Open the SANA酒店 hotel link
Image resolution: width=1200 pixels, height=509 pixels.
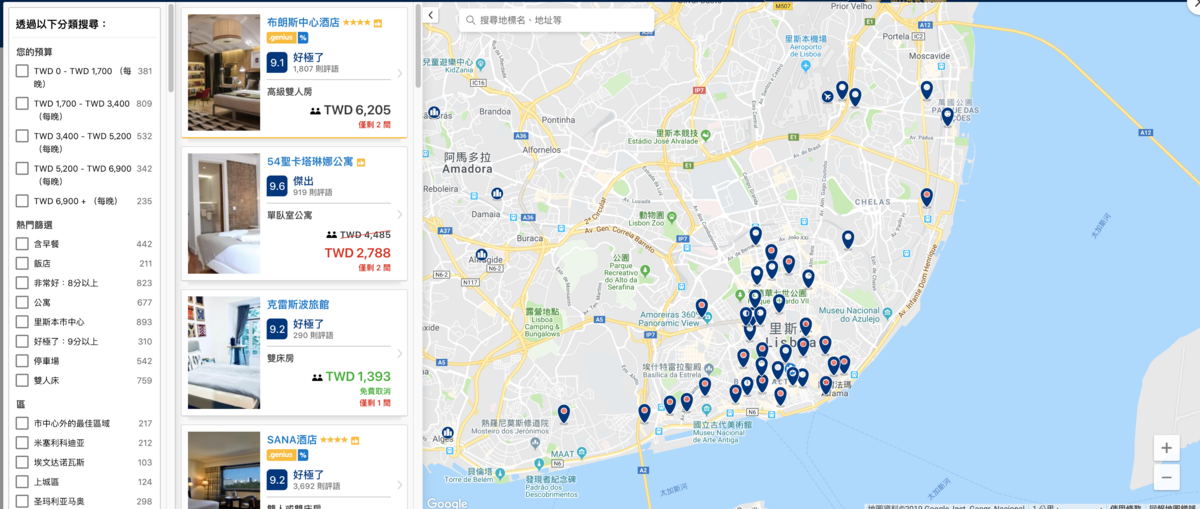(x=291, y=439)
